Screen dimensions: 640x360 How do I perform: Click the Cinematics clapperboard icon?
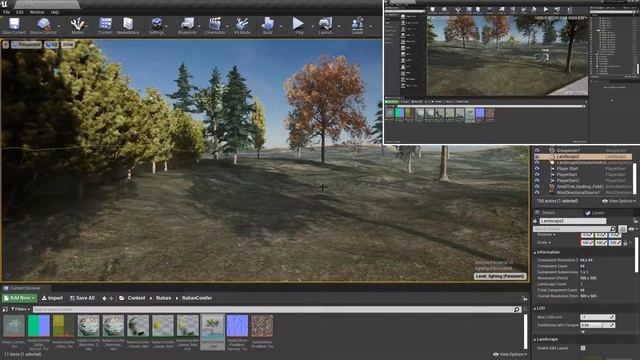point(215,24)
